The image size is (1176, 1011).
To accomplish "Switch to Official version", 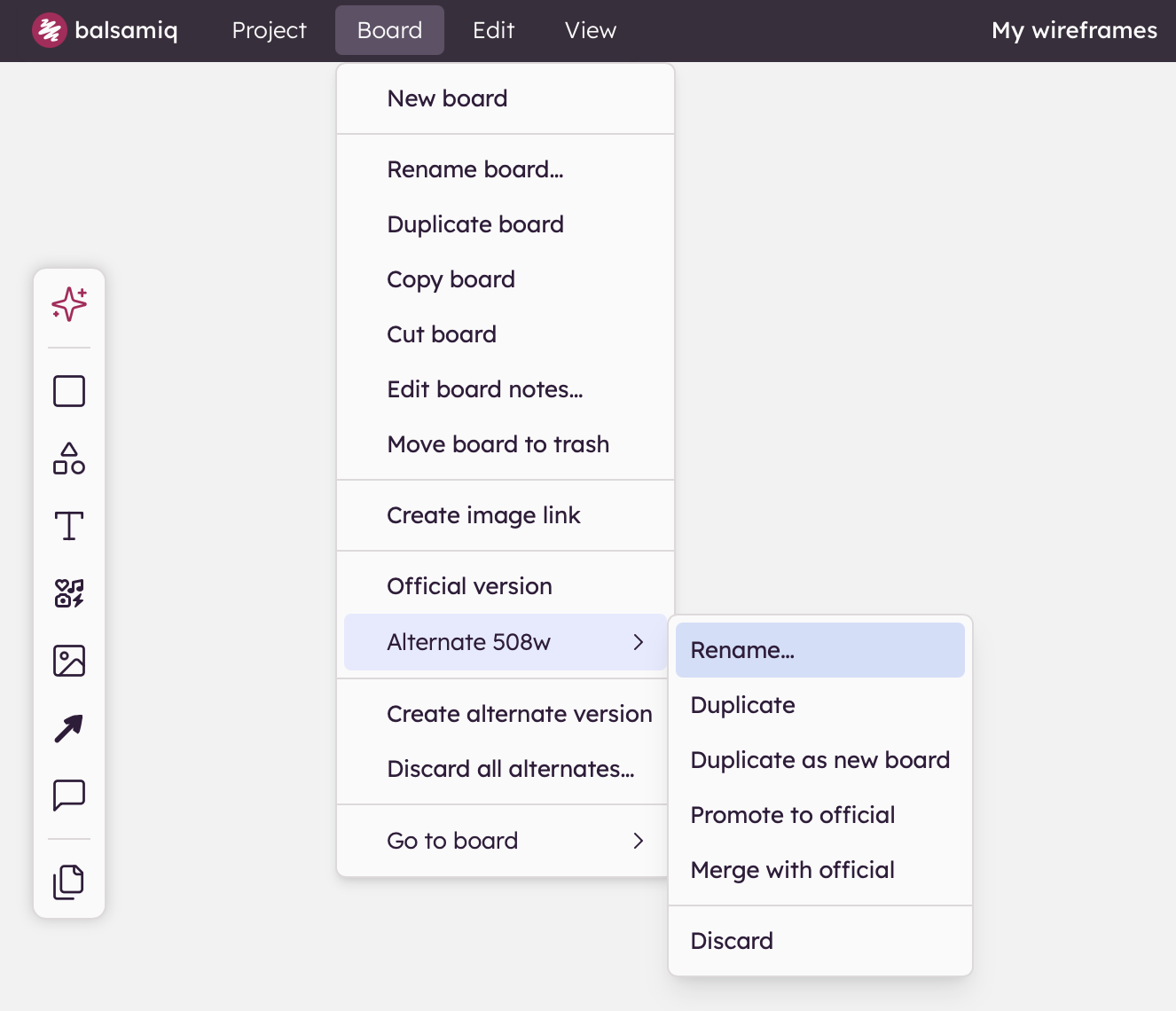I will coord(506,586).
